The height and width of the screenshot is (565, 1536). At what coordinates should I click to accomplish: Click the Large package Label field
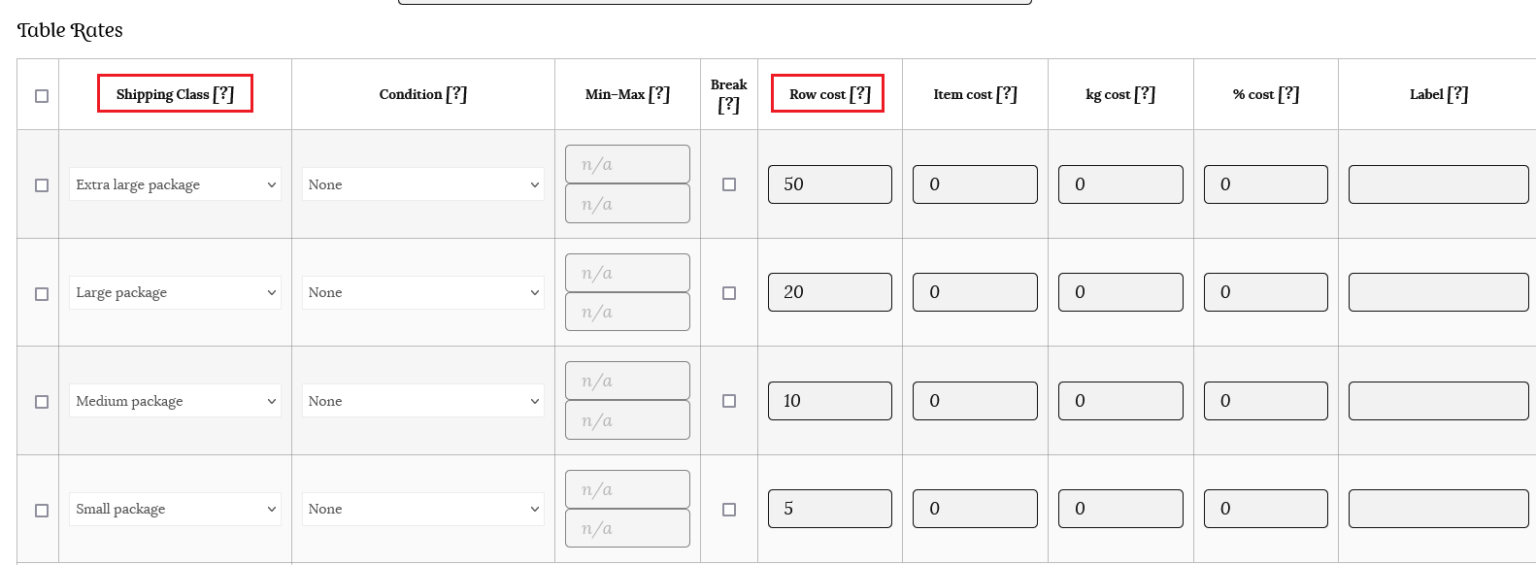tap(1438, 293)
